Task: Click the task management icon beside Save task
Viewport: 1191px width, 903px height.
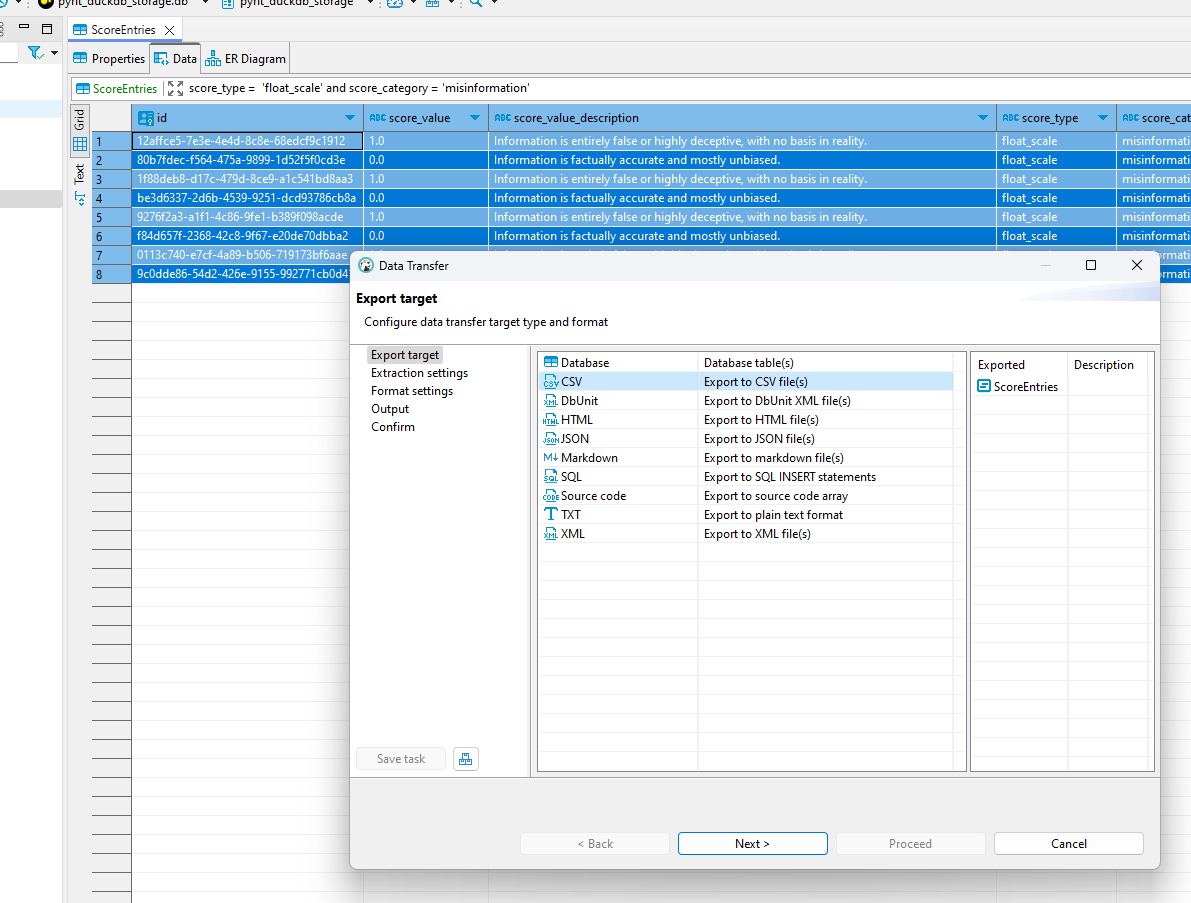Action: pyautogui.click(x=465, y=759)
